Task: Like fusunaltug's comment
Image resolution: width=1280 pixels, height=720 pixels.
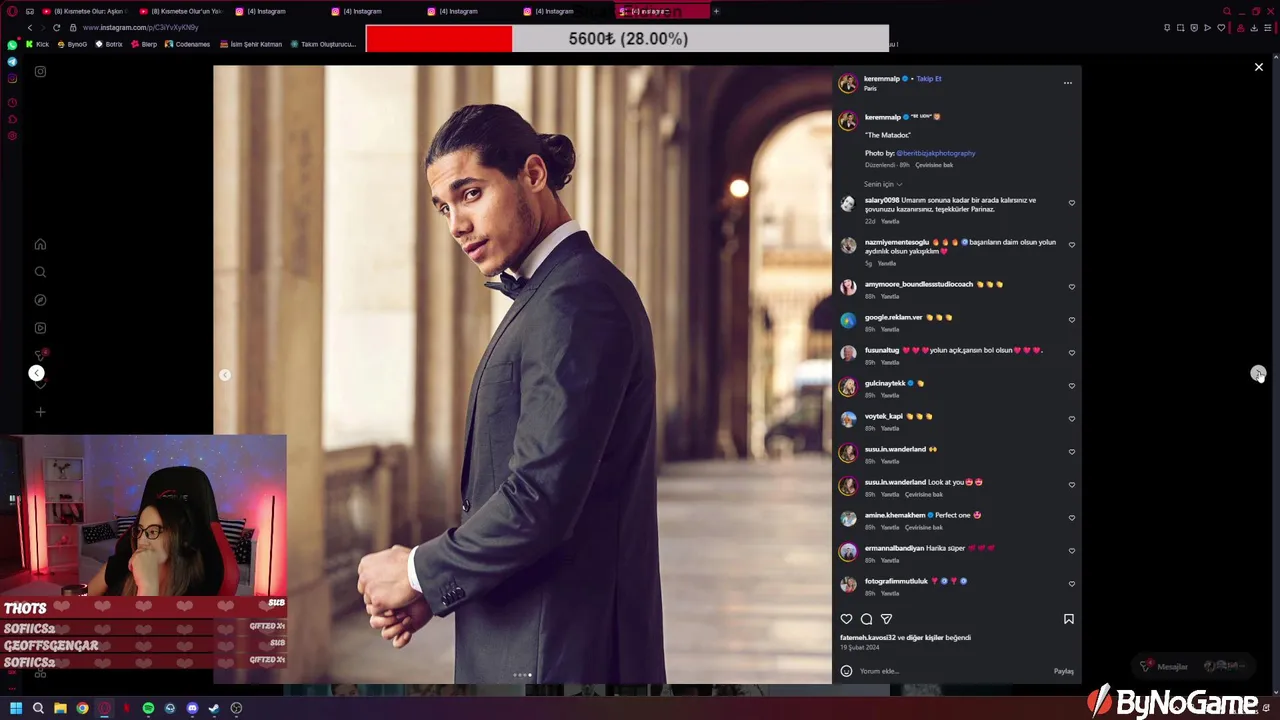Action: click(x=1072, y=353)
